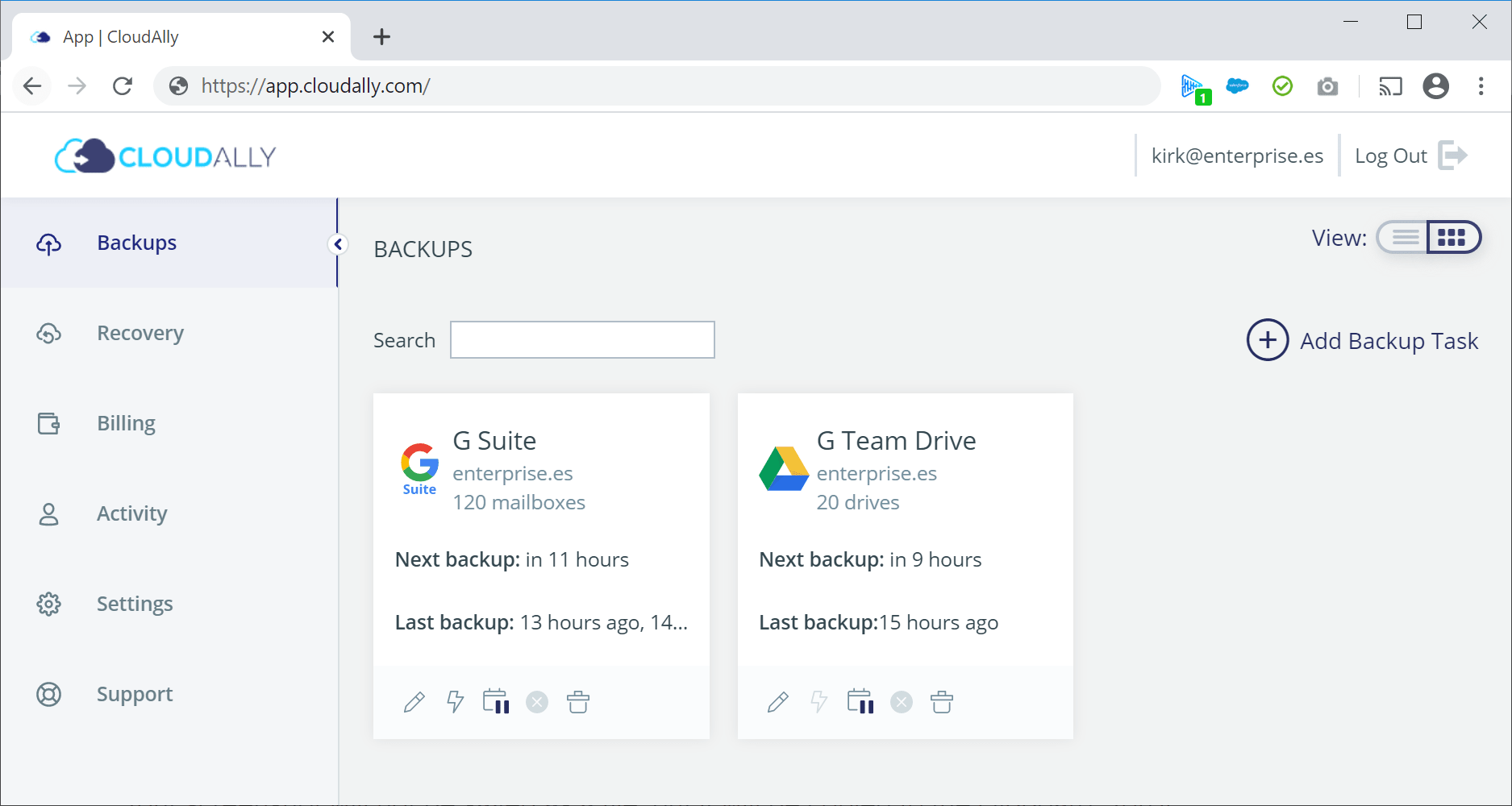1512x806 pixels.
Task: Focus the Search input field
Action: pyautogui.click(x=582, y=339)
